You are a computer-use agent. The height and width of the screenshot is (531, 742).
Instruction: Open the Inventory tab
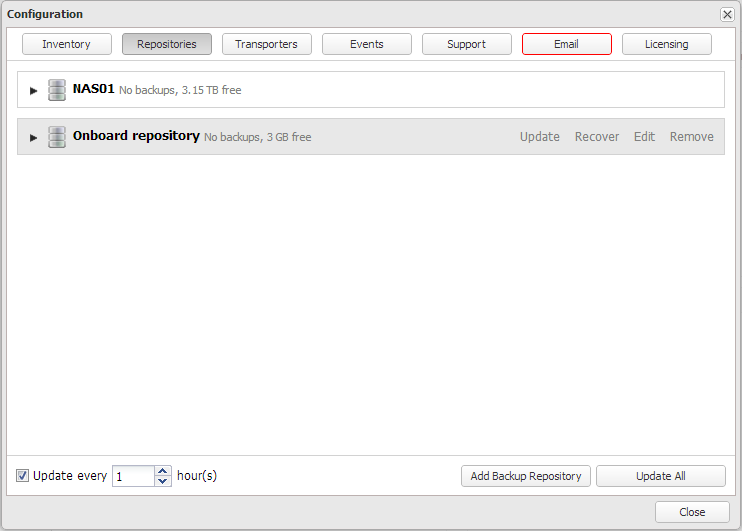(x=67, y=44)
